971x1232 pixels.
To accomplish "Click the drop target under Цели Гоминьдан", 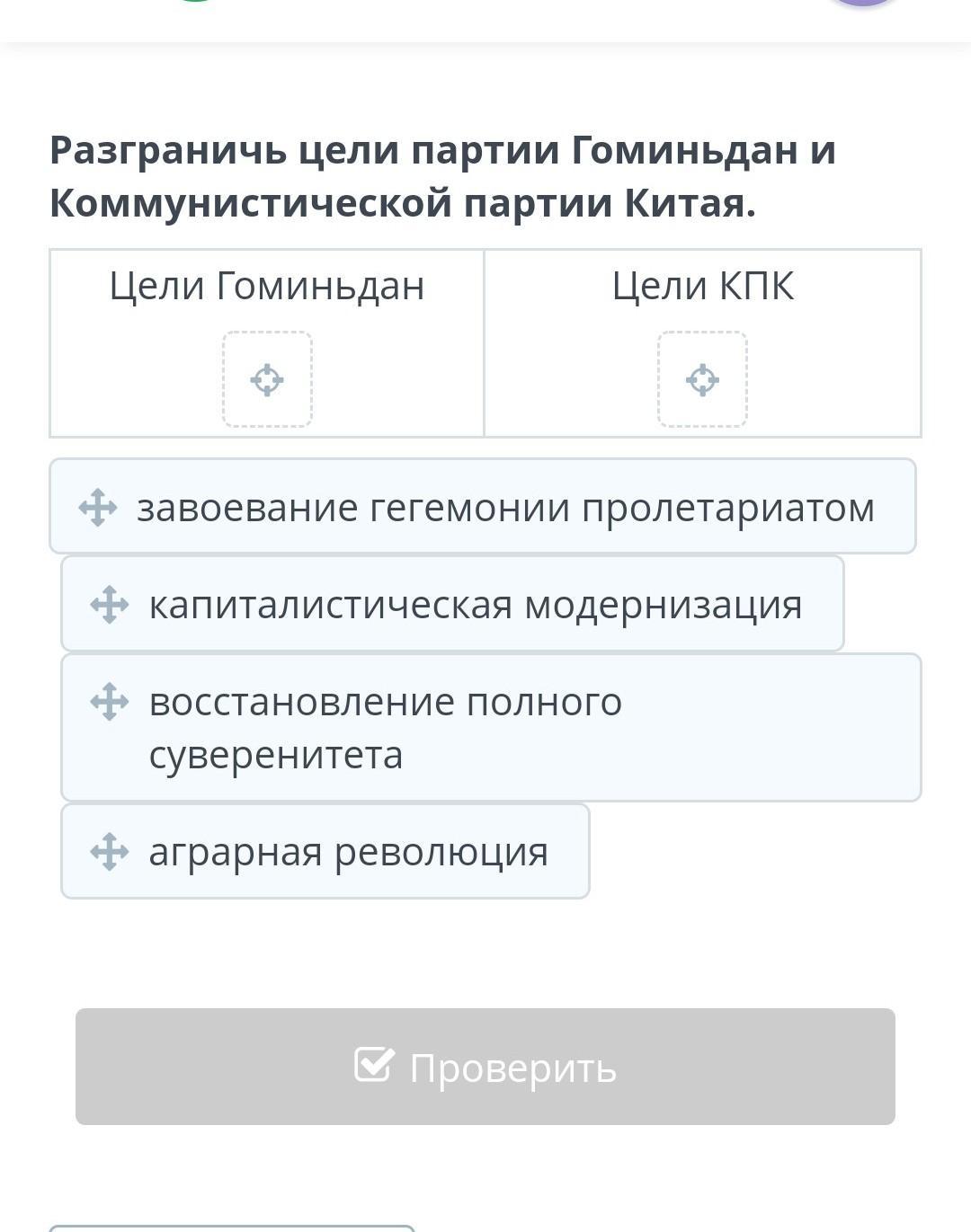I will click(x=267, y=379).
